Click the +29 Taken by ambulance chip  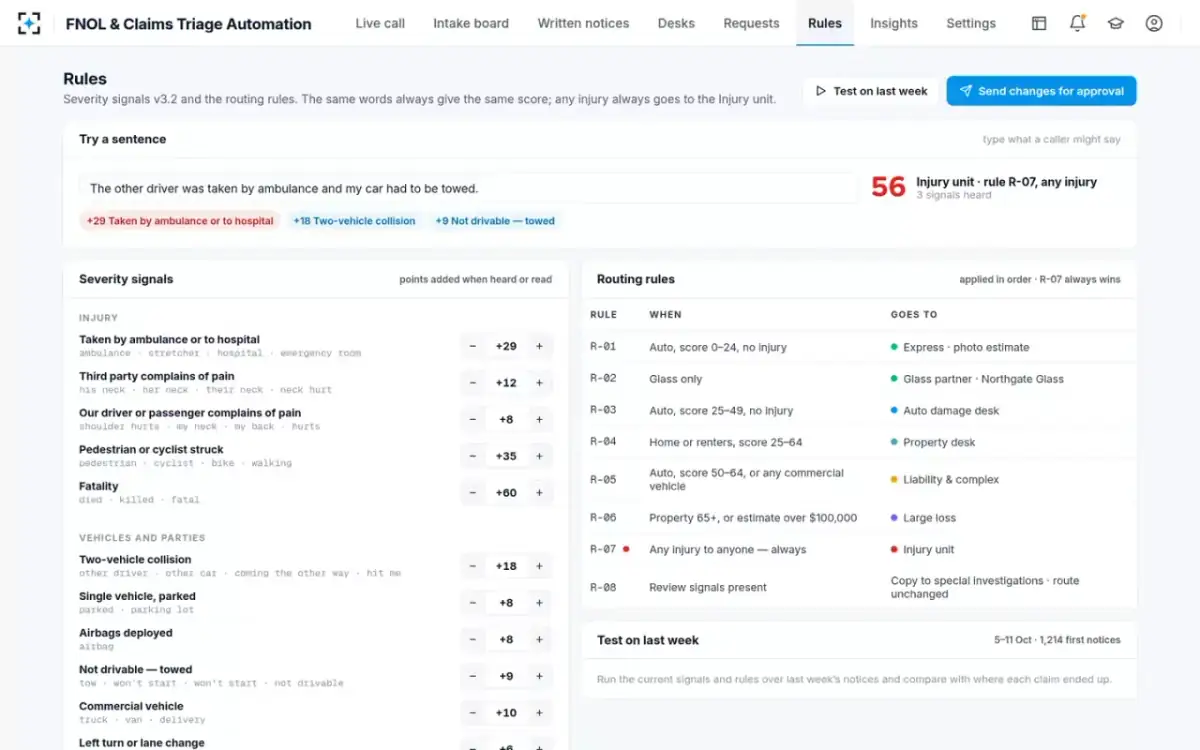click(x=180, y=221)
